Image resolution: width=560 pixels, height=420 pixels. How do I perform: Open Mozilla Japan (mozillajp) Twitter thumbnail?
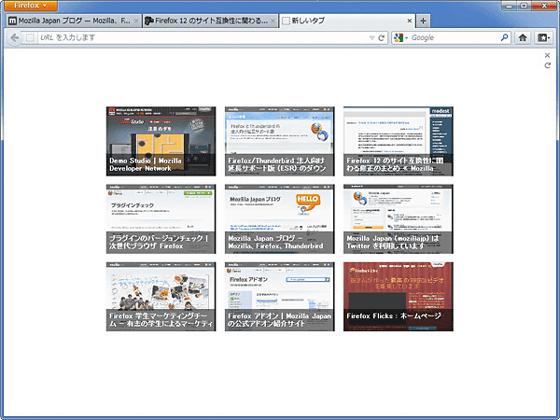(398, 219)
